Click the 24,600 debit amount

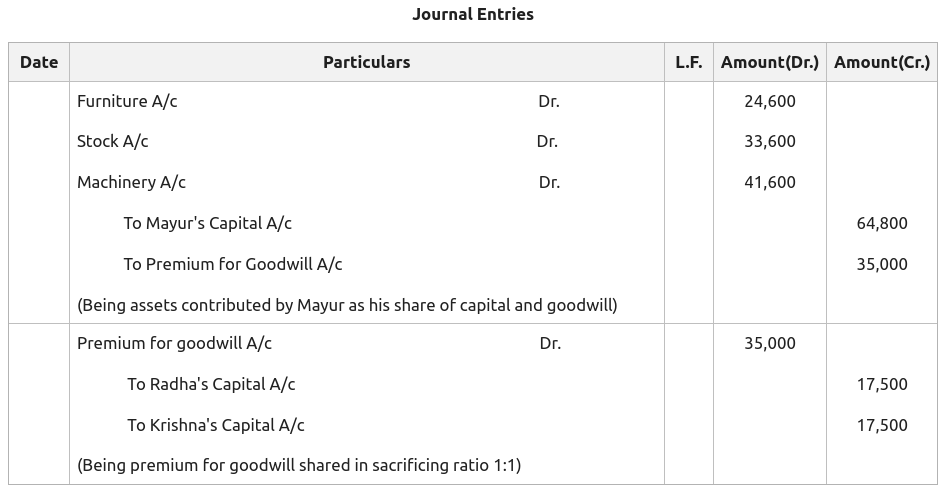click(x=770, y=102)
